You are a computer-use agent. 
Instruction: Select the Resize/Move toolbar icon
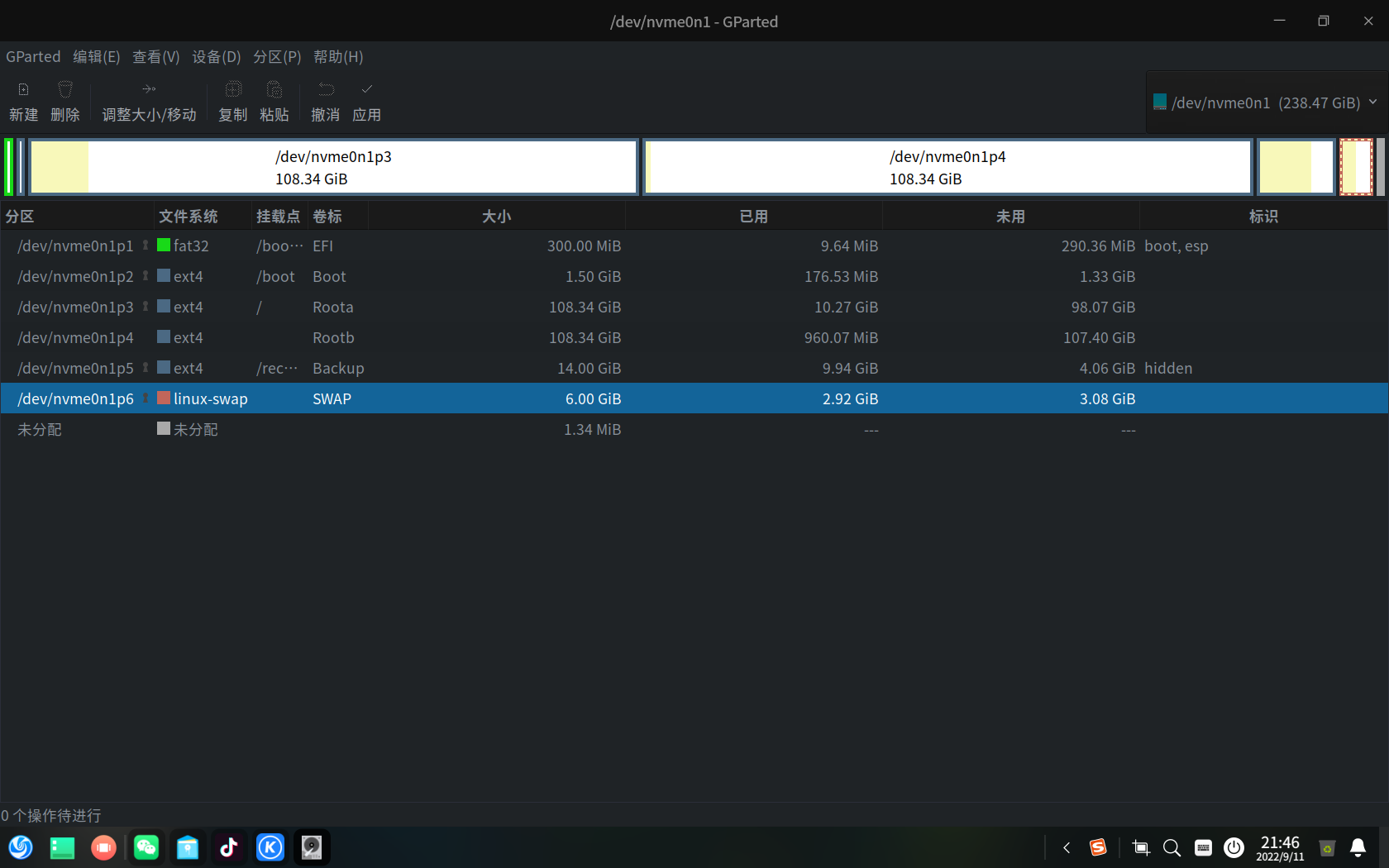pos(149,89)
